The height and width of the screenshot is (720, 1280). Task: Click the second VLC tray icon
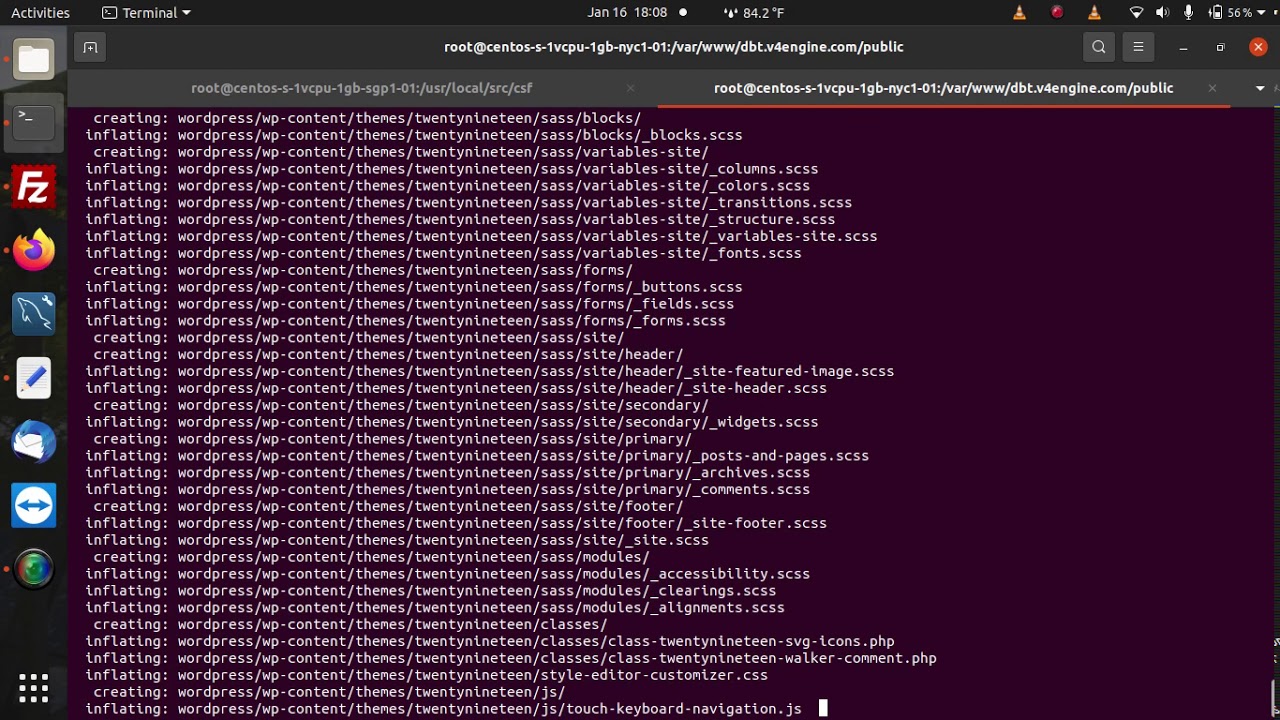click(1094, 13)
